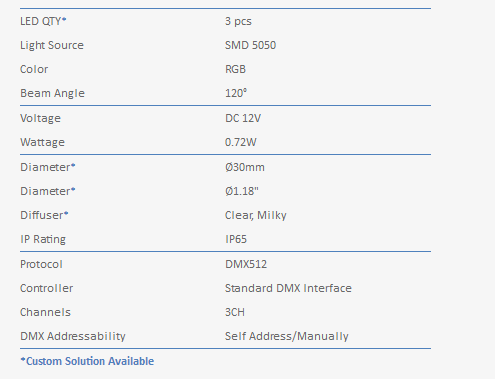This screenshot has height=379, width=495.
Task: Select the Beam Angle label
Action: (52, 93)
